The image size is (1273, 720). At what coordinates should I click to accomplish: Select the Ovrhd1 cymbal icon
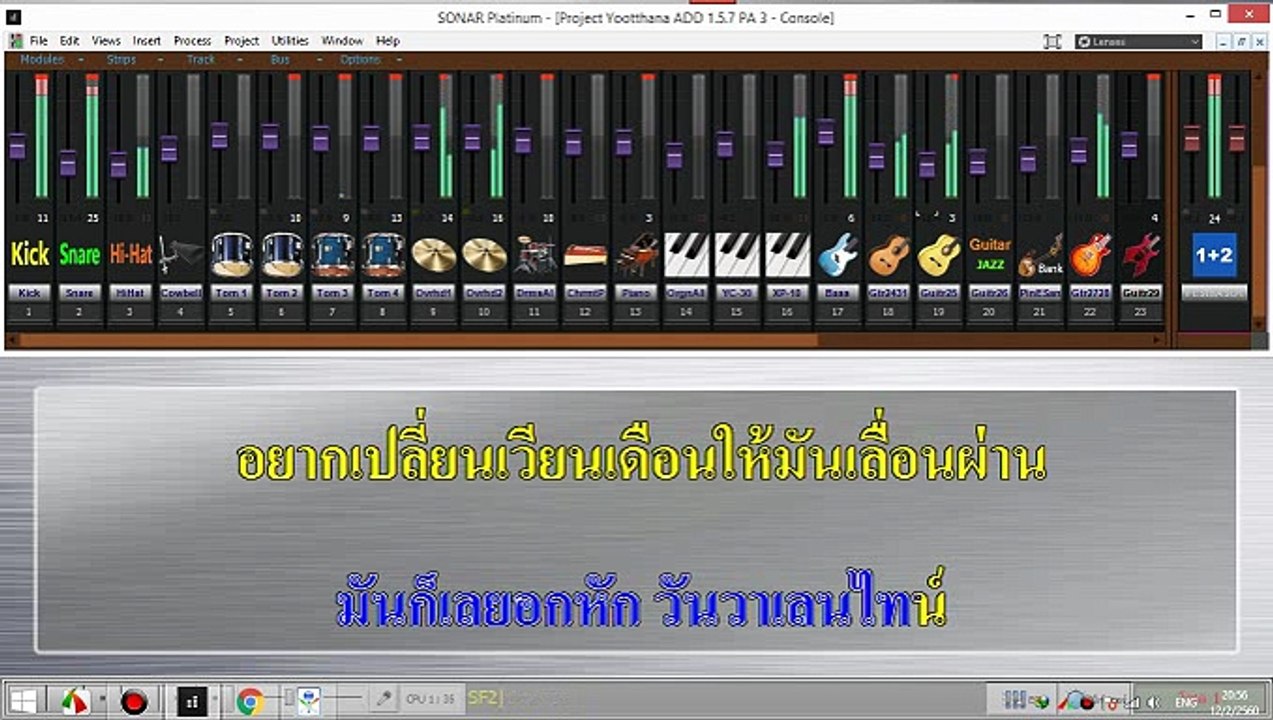(434, 255)
